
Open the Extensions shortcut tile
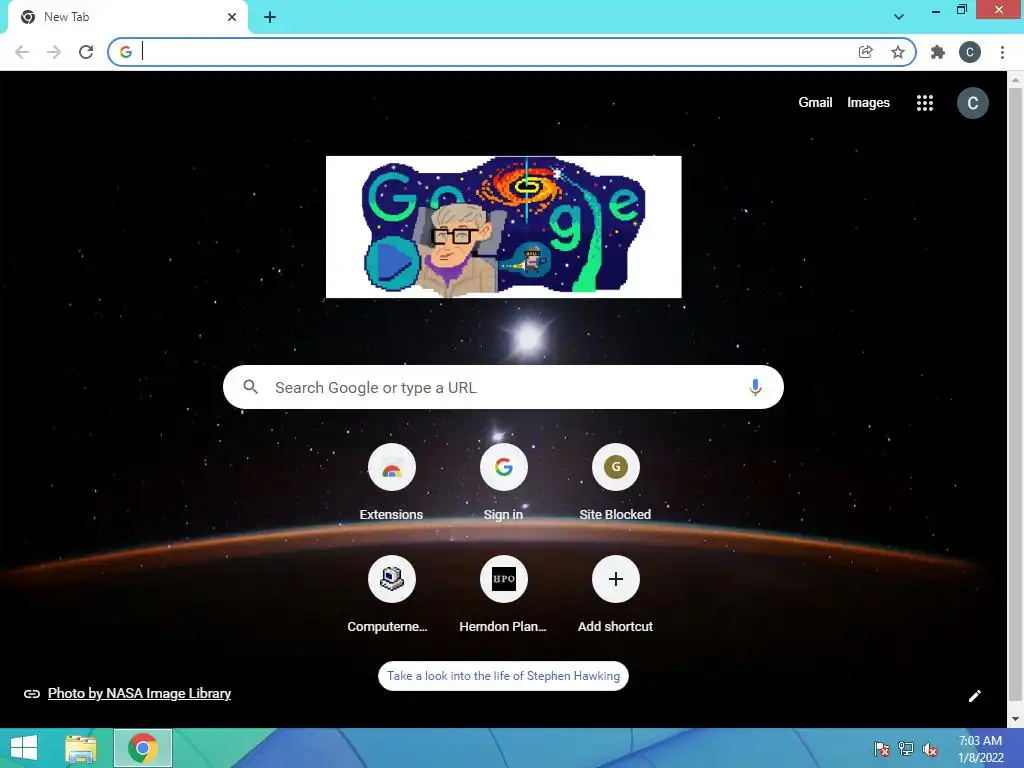[391, 482]
